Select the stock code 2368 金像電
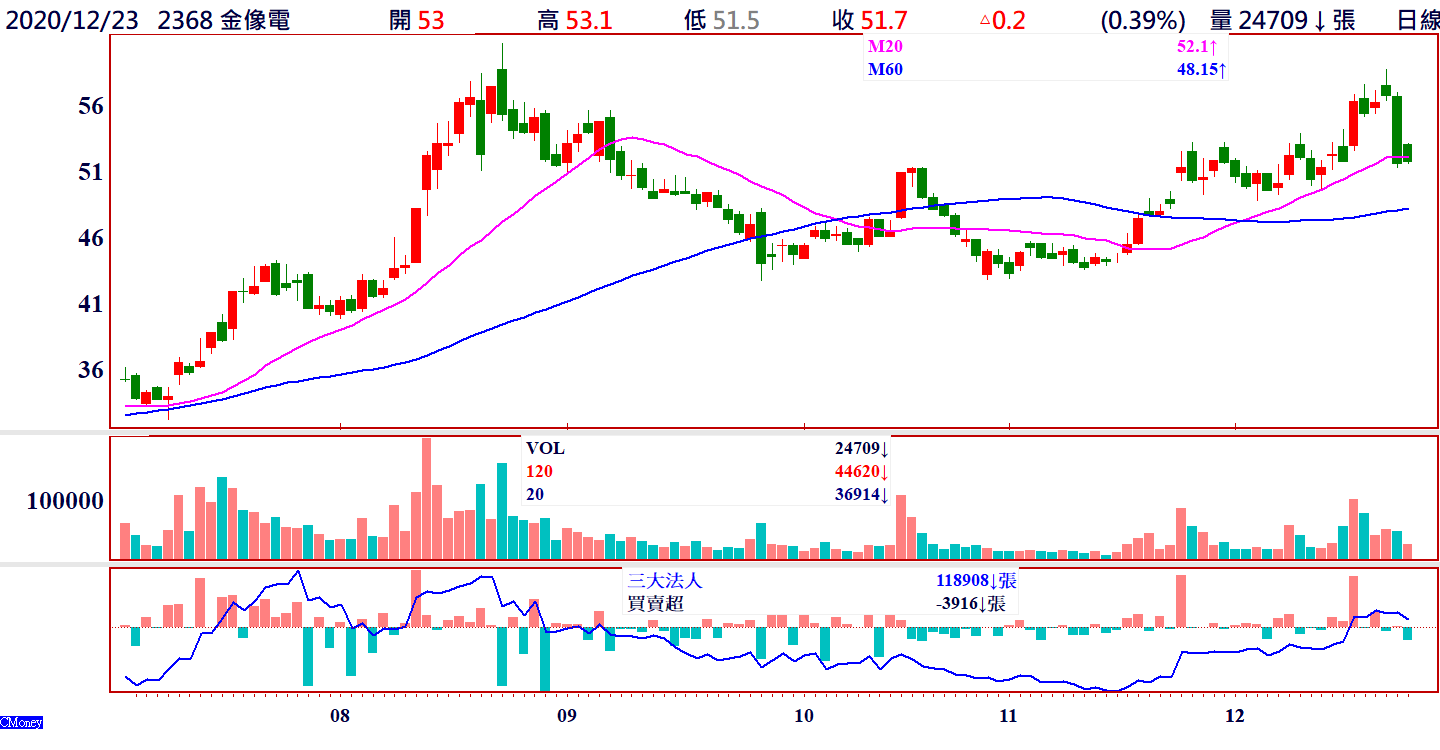This screenshot has width=1440, height=750. pos(223,20)
